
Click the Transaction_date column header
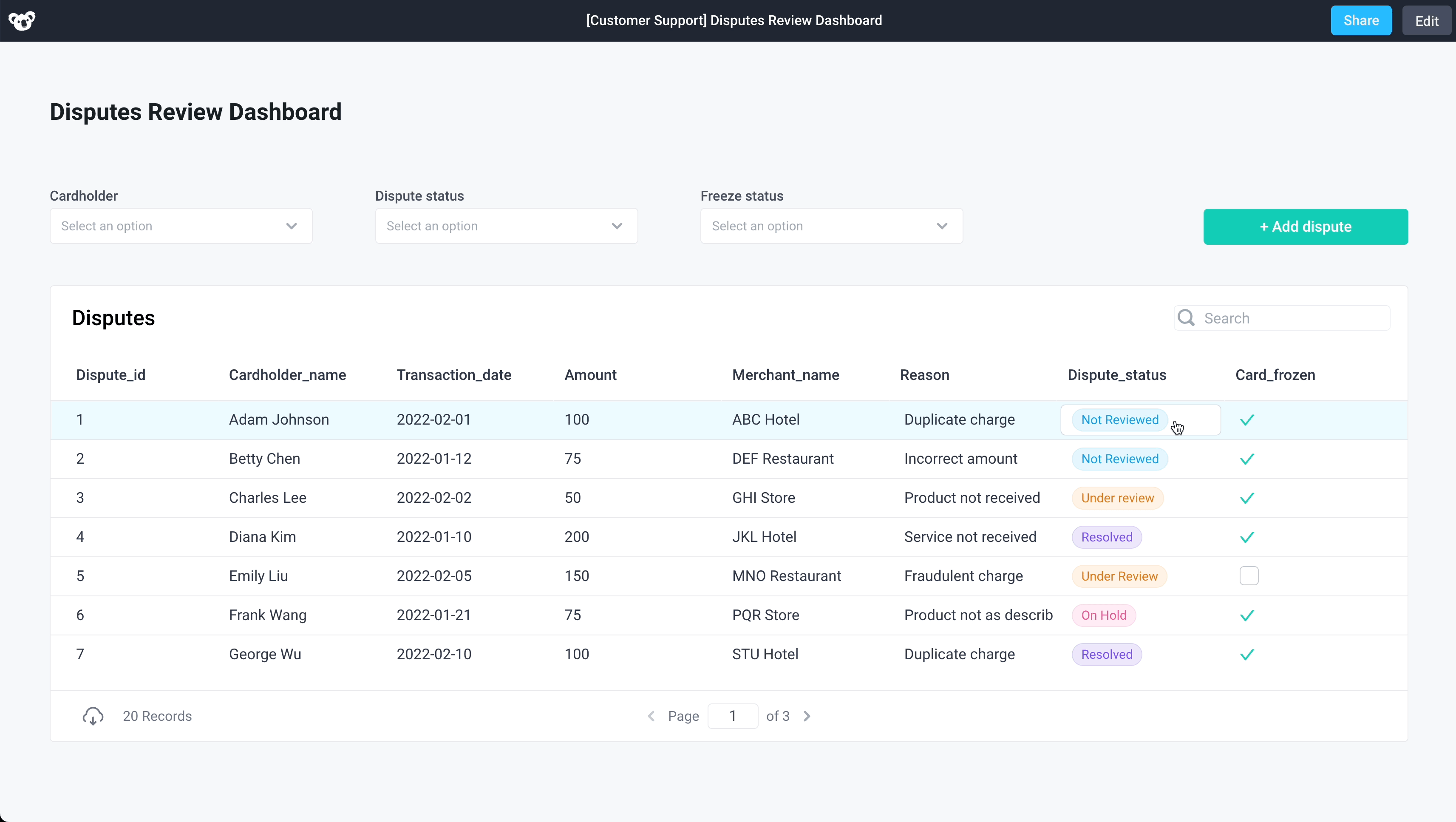point(453,375)
